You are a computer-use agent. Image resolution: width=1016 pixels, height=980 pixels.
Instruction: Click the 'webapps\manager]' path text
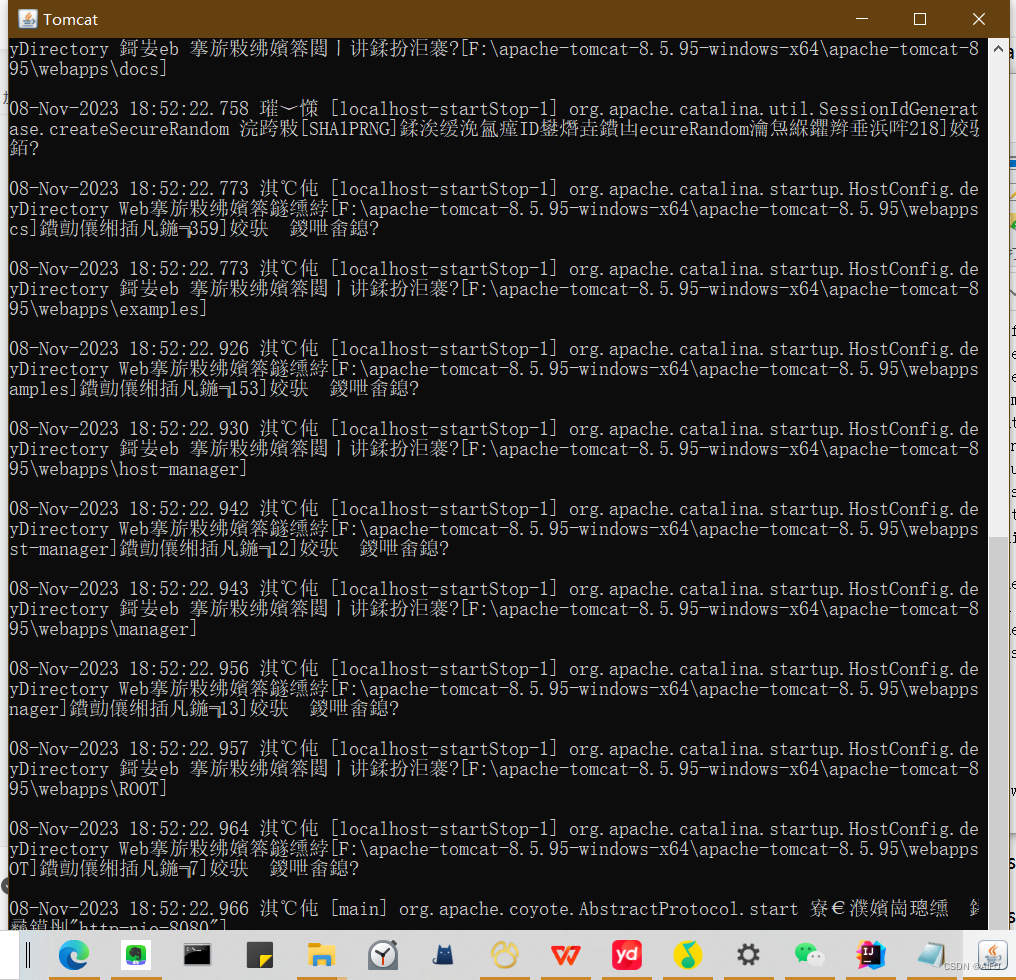117,629
